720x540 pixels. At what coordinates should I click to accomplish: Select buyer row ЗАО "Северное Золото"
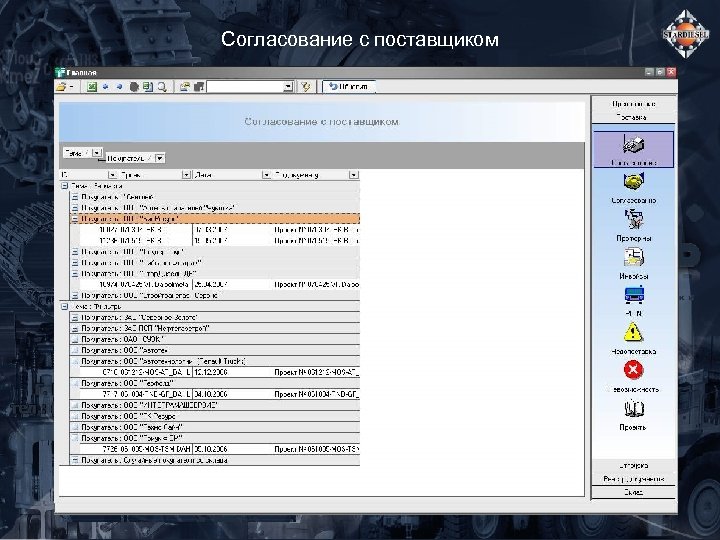coord(215,317)
